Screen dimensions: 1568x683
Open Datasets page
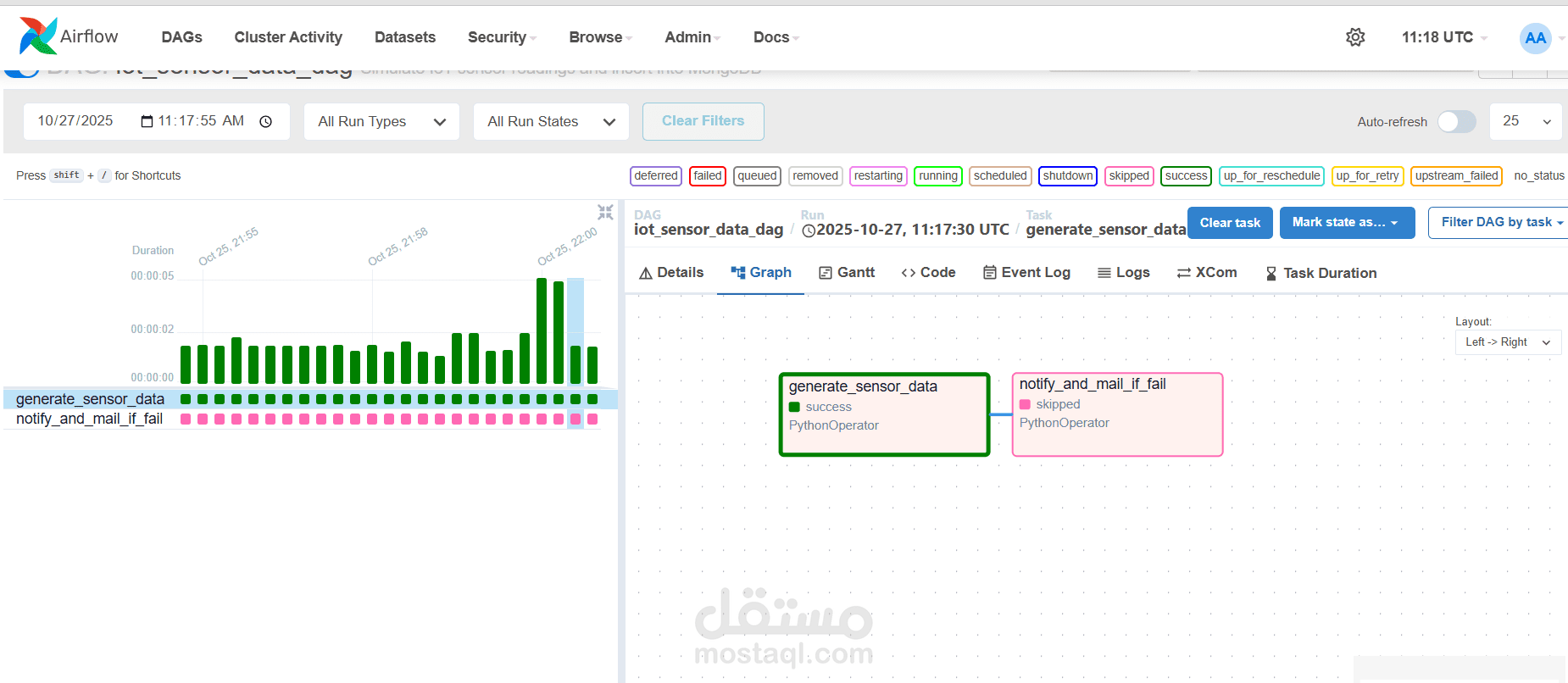[x=405, y=37]
